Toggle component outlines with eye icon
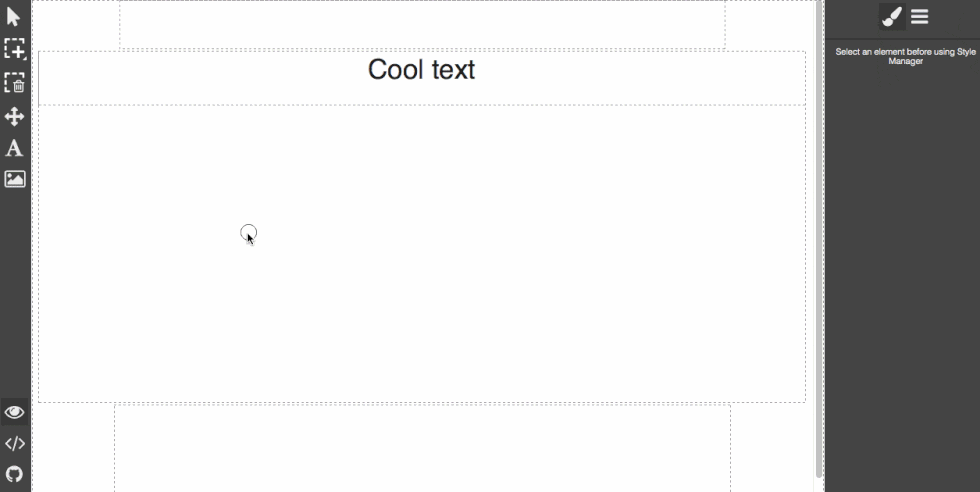Screen dimensions: 980x492 [14, 413]
